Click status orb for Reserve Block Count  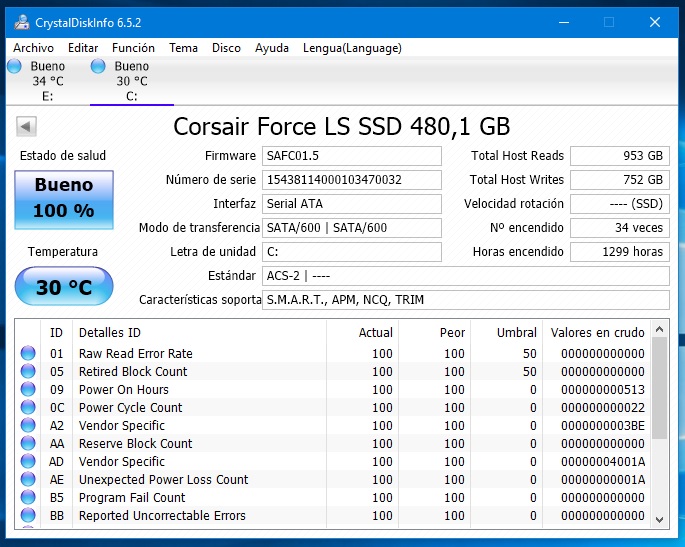28,443
